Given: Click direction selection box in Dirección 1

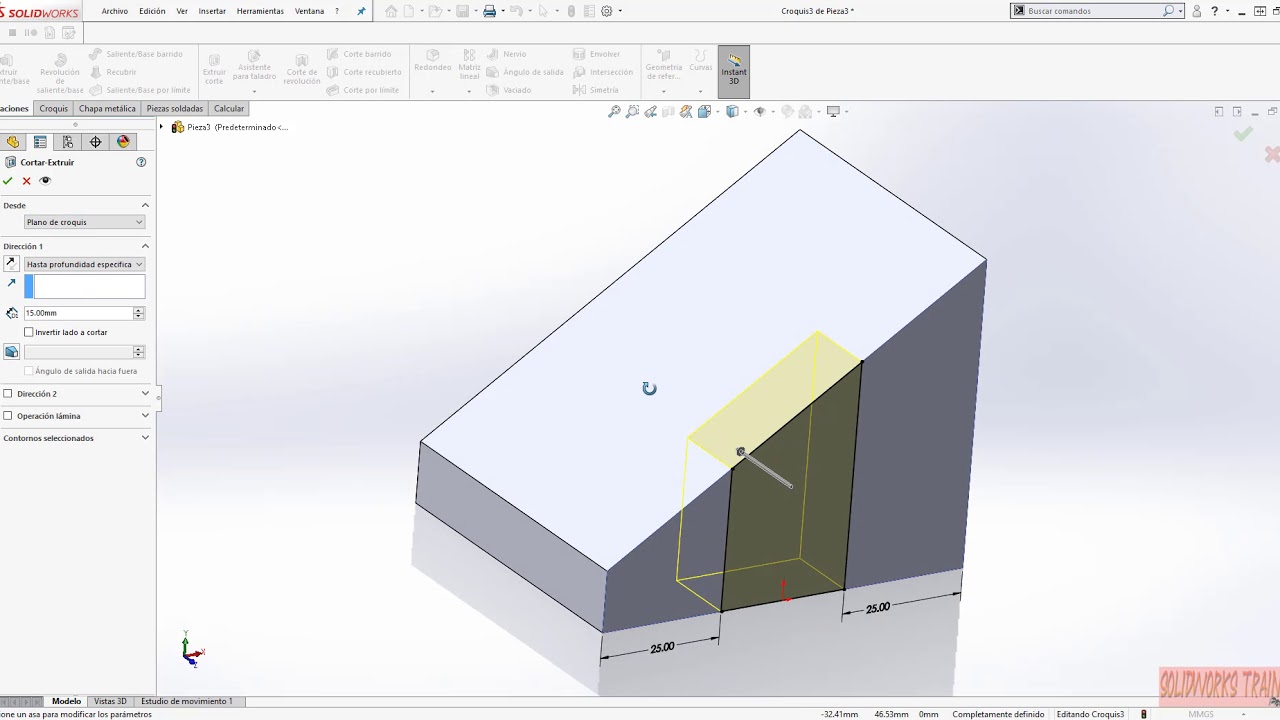Looking at the screenshot, I should click(x=85, y=286).
